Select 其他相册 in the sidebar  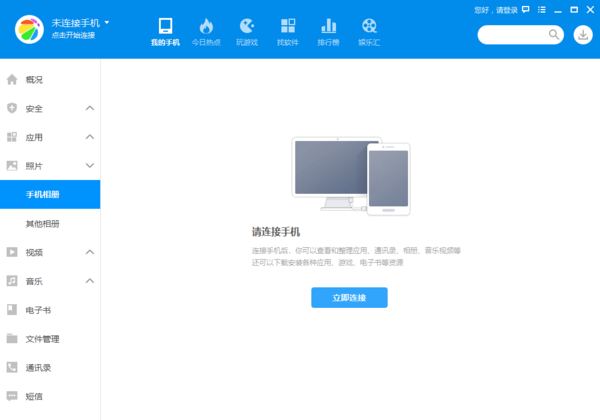pyautogui.click(x=42, y=223)
